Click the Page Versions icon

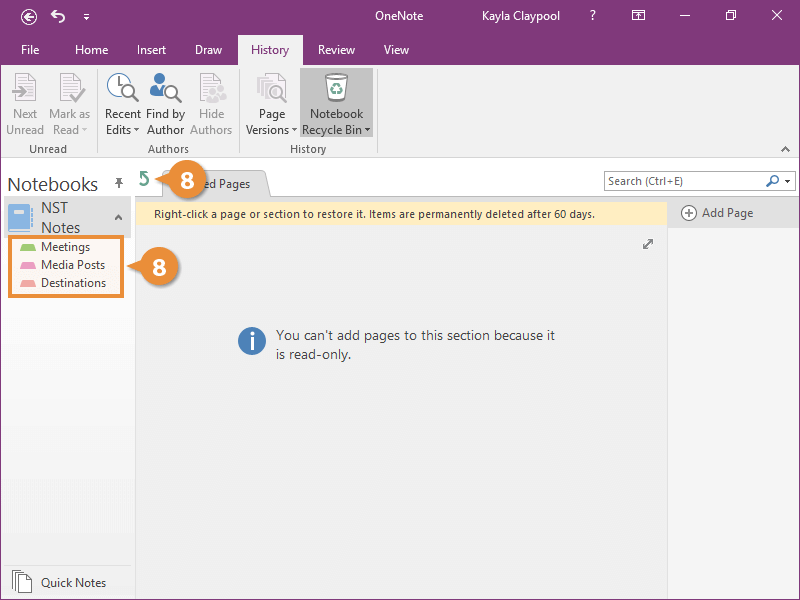pos(271,88)
